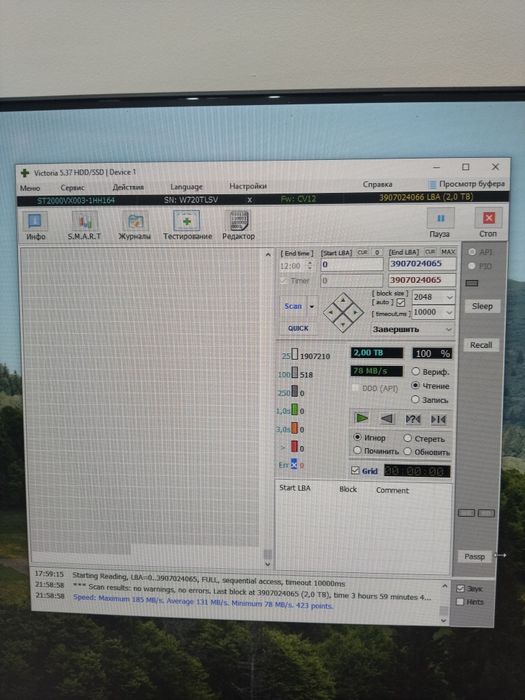Image resolution: width=525 pixels, height=700 pixels.
Task: Select random access scan mode icon
Action: tap(412, 419)
